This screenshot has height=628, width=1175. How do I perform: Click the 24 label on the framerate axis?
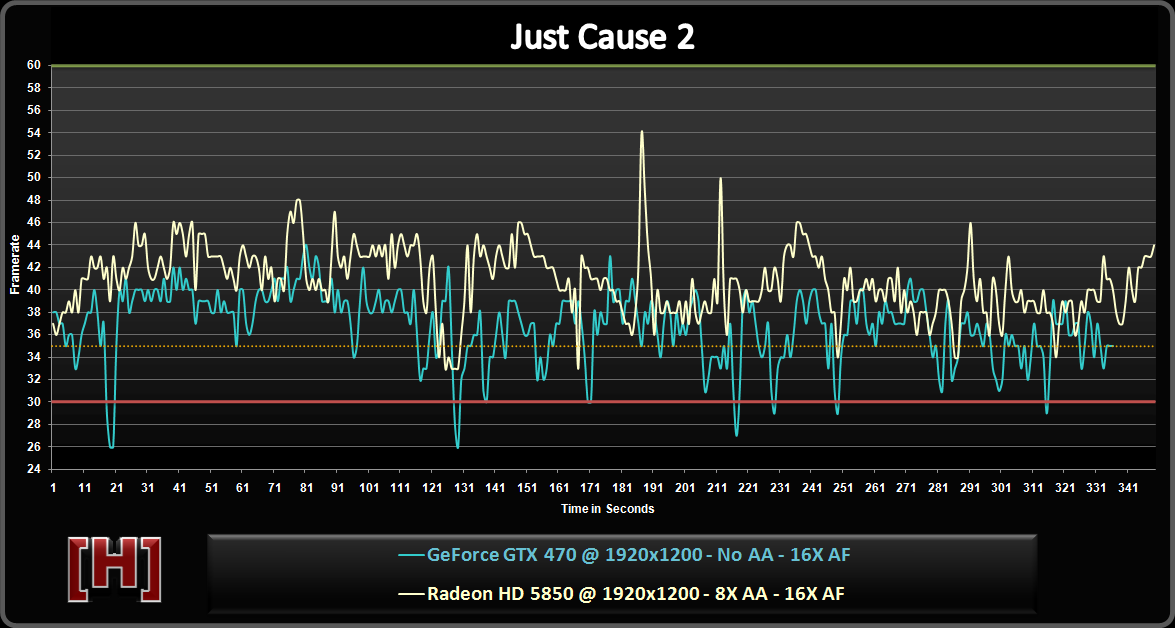point(34,470)
